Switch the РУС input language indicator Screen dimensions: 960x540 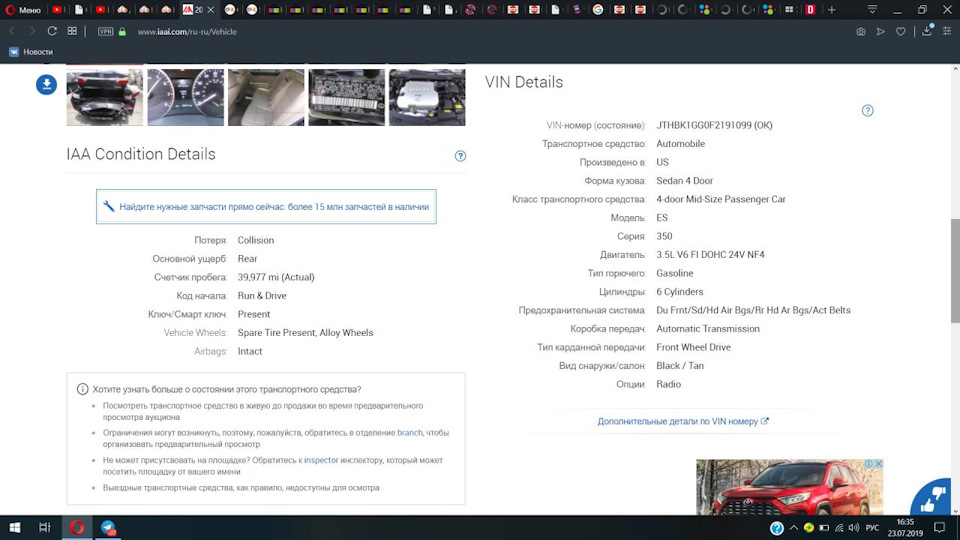(872, 528)
